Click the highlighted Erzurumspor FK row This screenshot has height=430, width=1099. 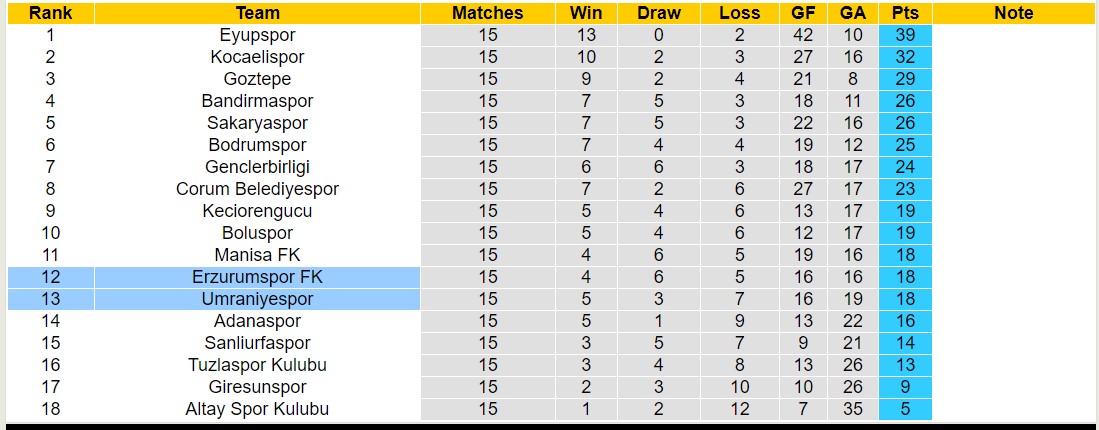coord(257,277)
